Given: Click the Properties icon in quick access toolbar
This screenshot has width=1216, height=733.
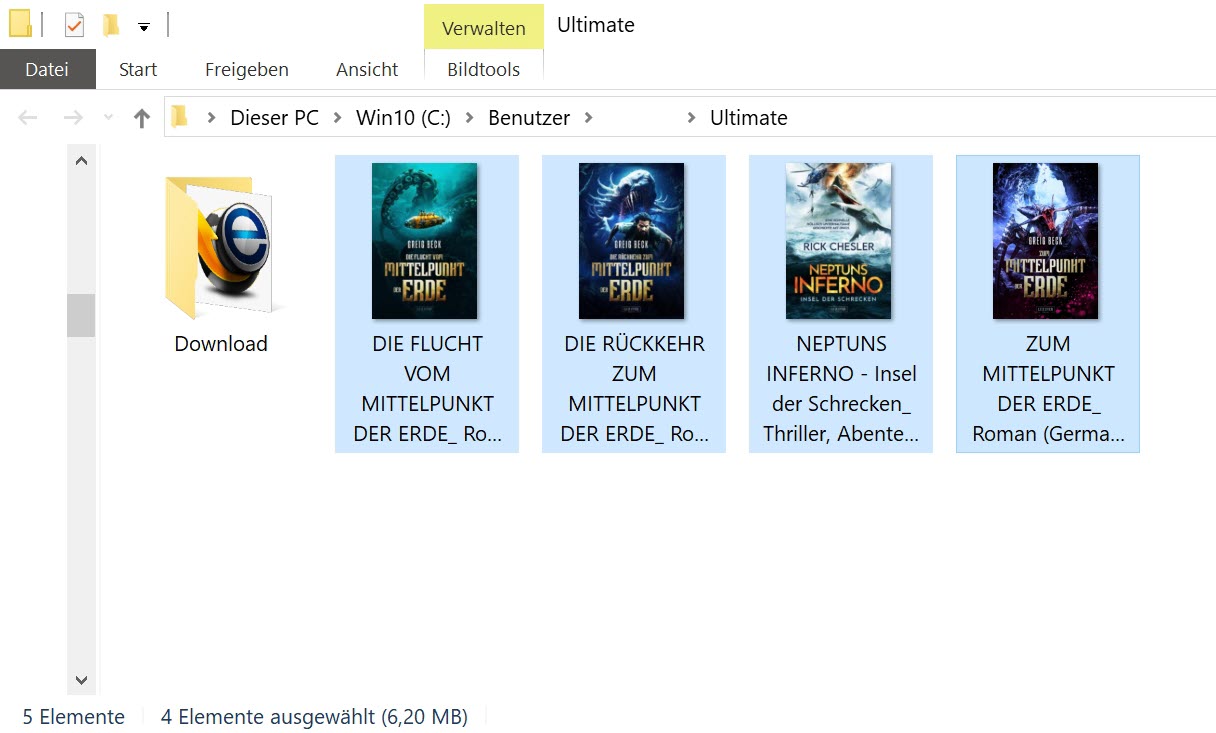Looking at the screenshot, I should (x=74, y=25).
